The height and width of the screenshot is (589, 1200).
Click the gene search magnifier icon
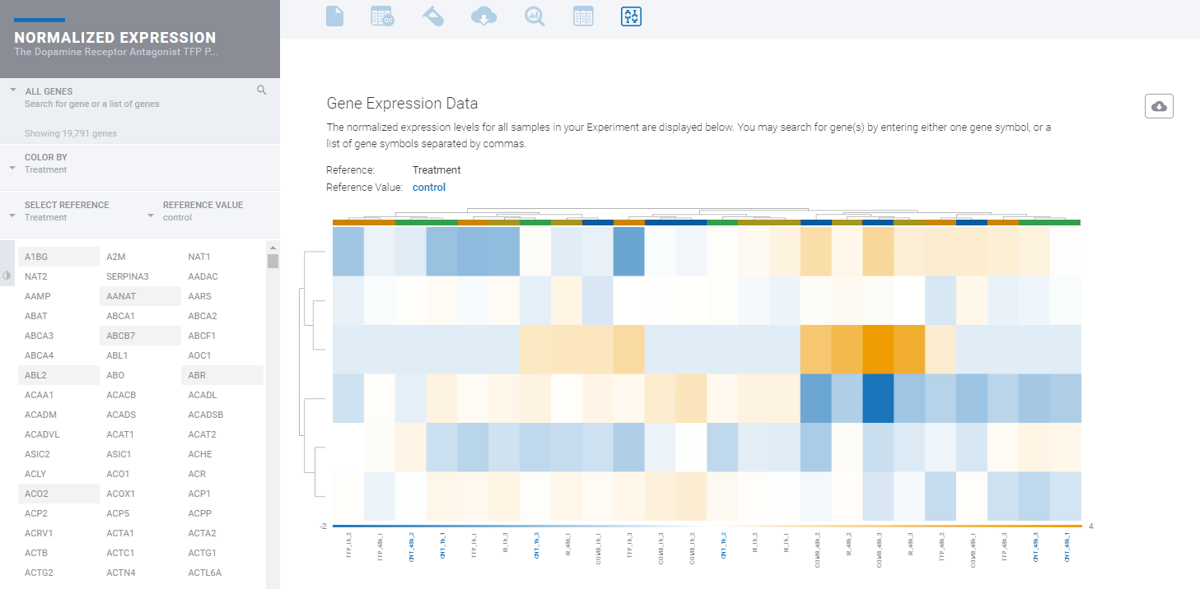click(x=262, y=90)
